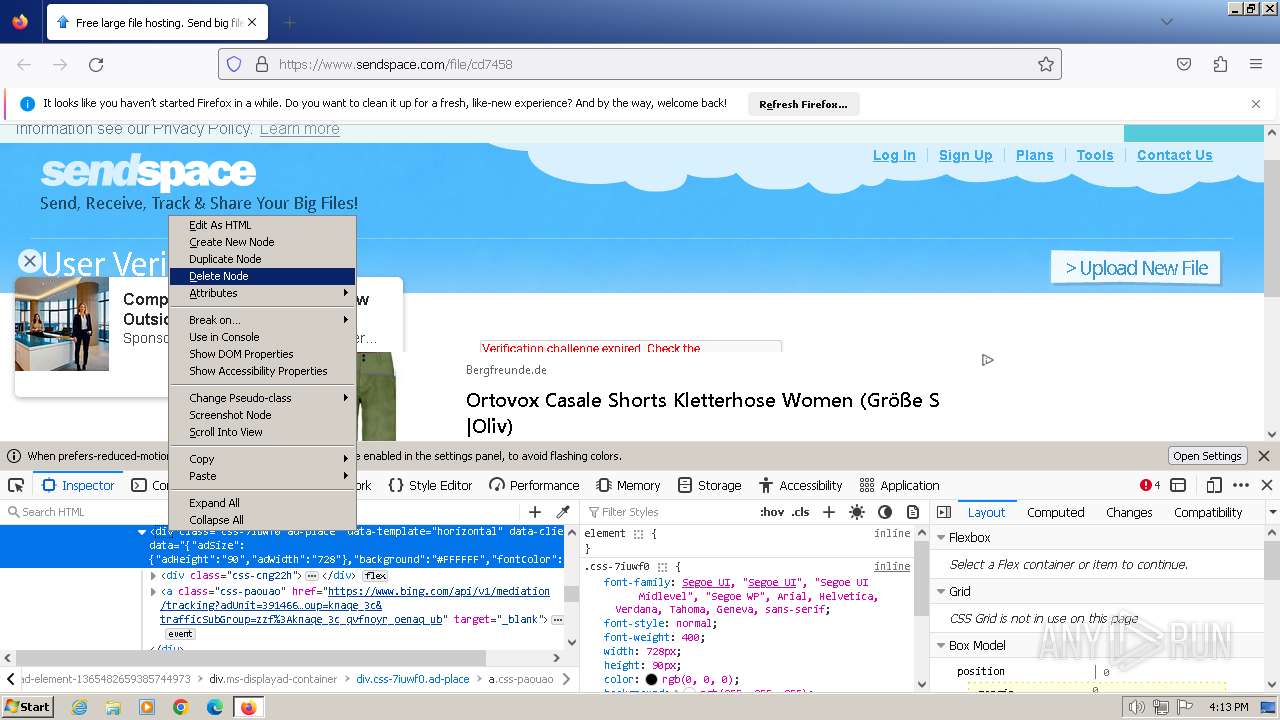Viewport: 1280px width, 720px height.
Task: Open the Log In link
Action: 894,155
